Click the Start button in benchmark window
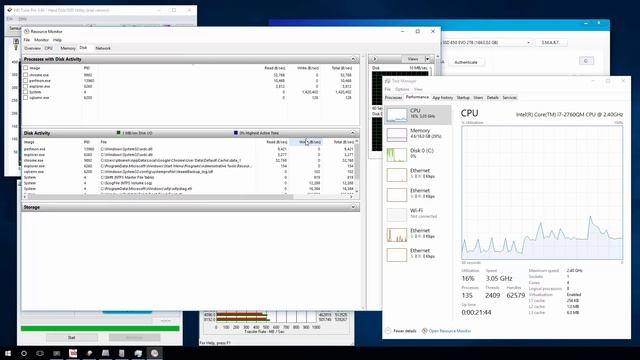The image size is (640, 360). tap(72, 338)
